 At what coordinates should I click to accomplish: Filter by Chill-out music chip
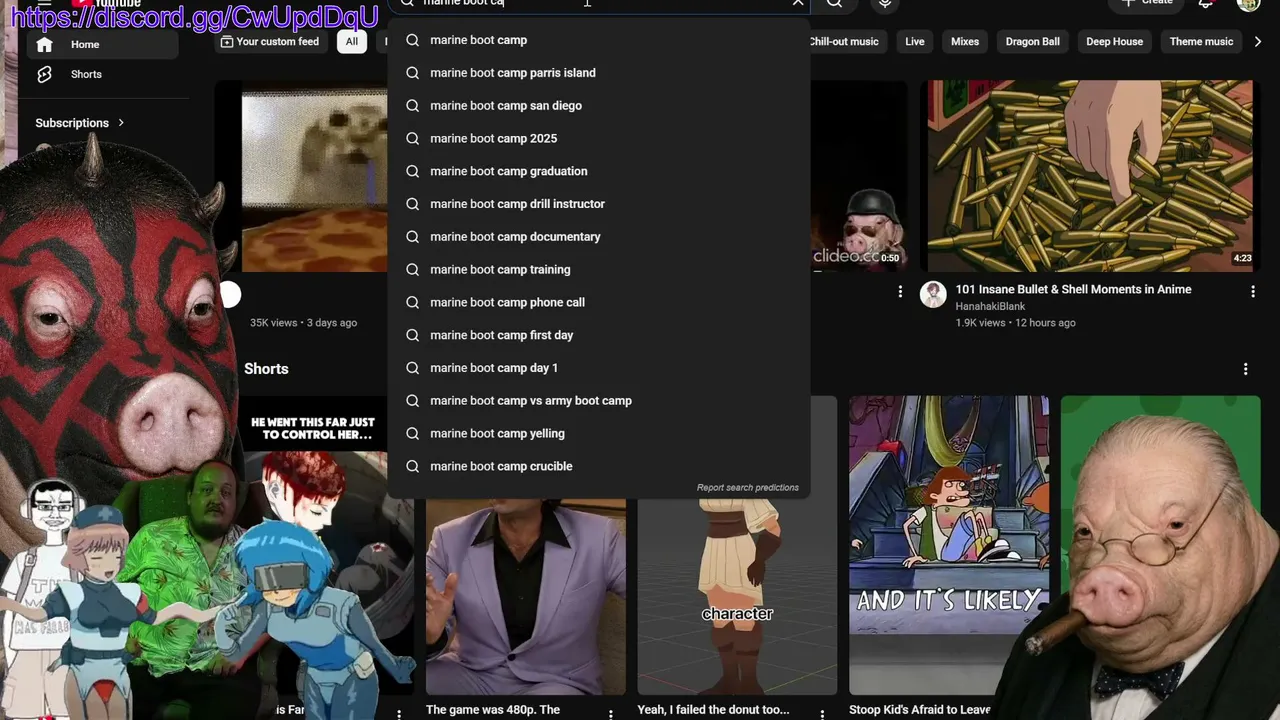tap(843, 42)
